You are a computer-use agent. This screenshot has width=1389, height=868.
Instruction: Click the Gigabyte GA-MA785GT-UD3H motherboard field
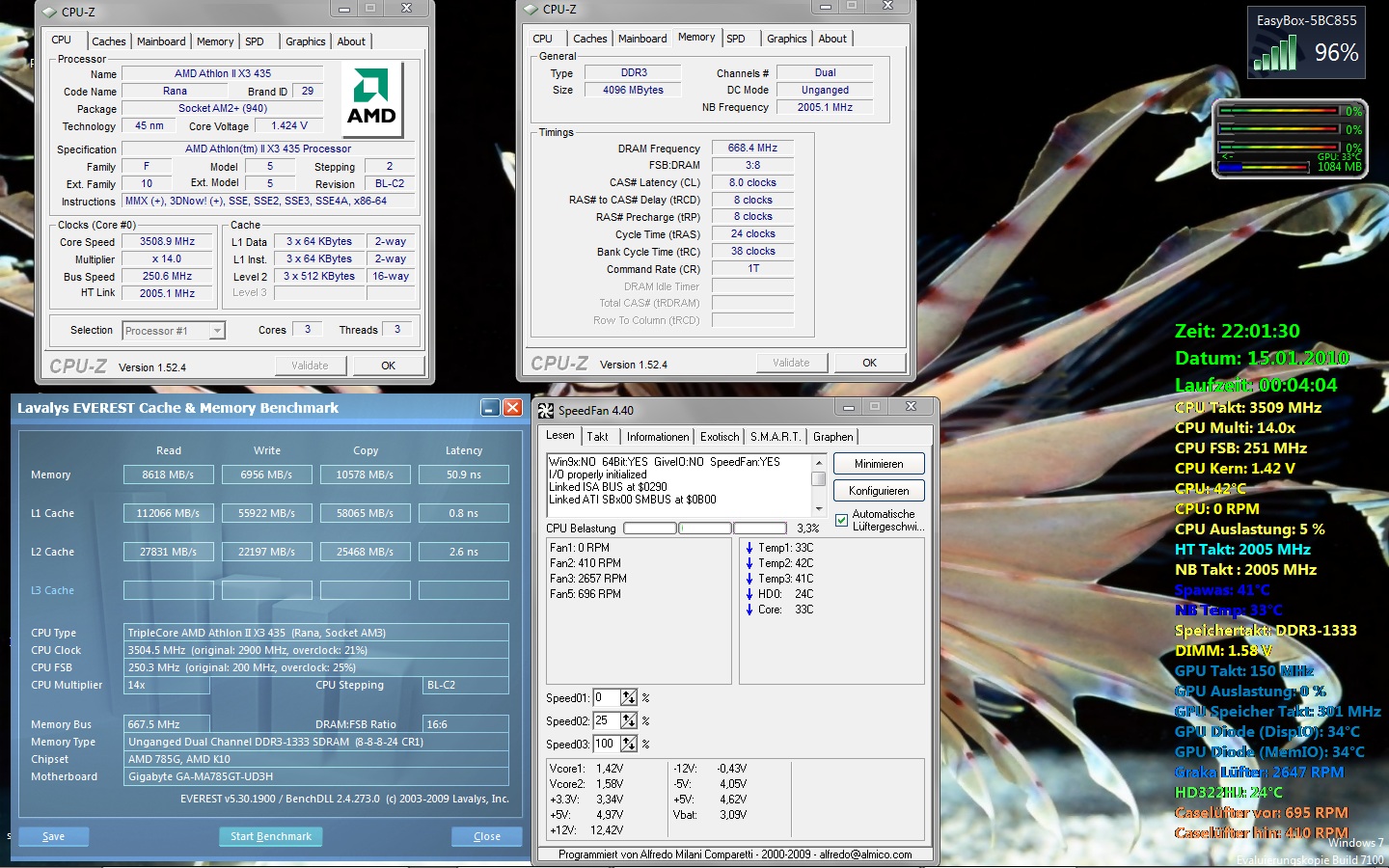coord(316,776)
